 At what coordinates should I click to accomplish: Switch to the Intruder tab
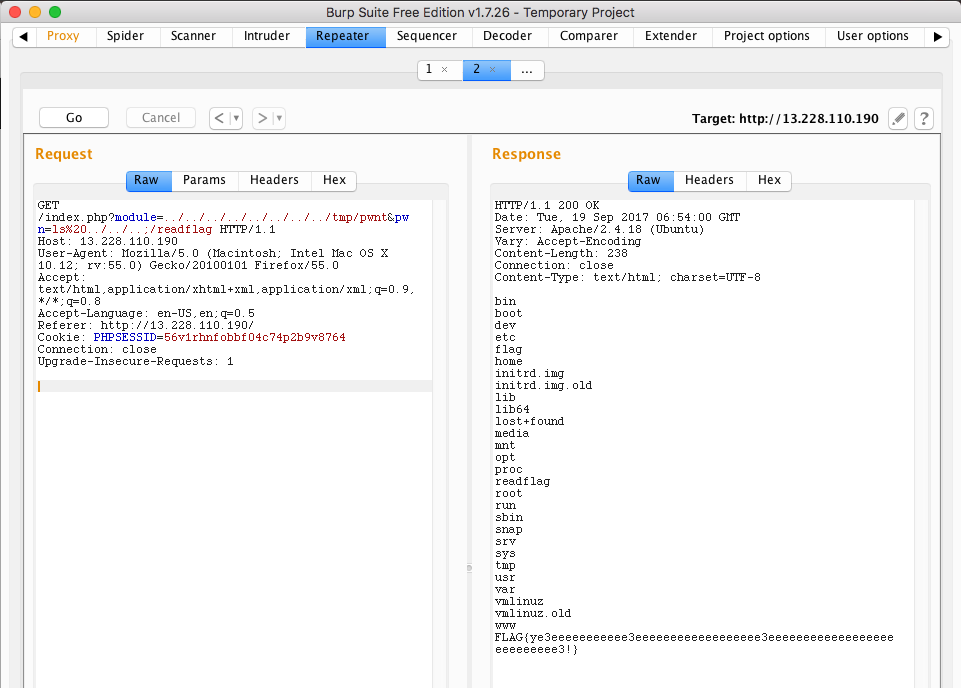267,36
